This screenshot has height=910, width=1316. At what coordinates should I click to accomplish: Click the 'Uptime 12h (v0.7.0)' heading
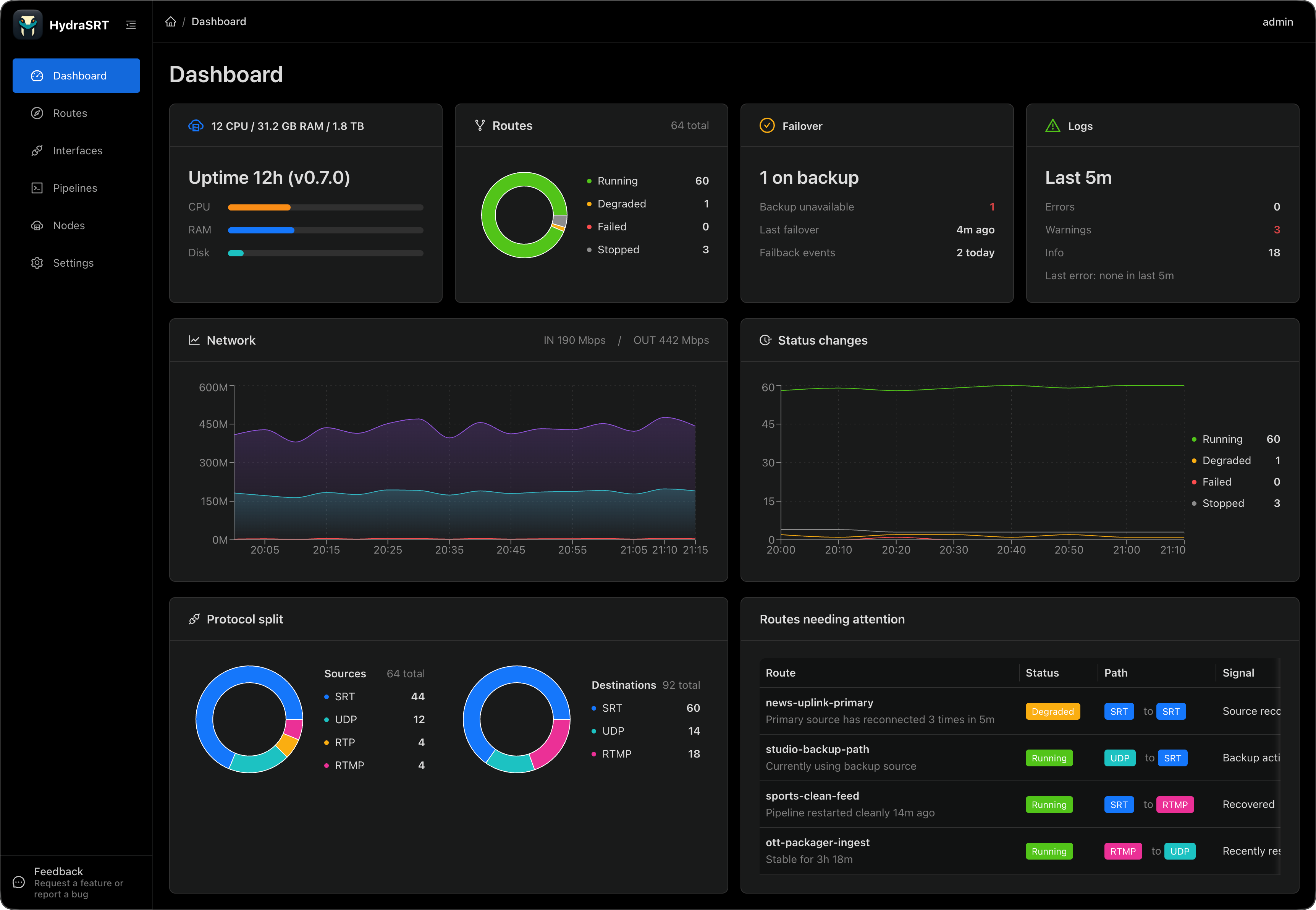pos(269,178)
